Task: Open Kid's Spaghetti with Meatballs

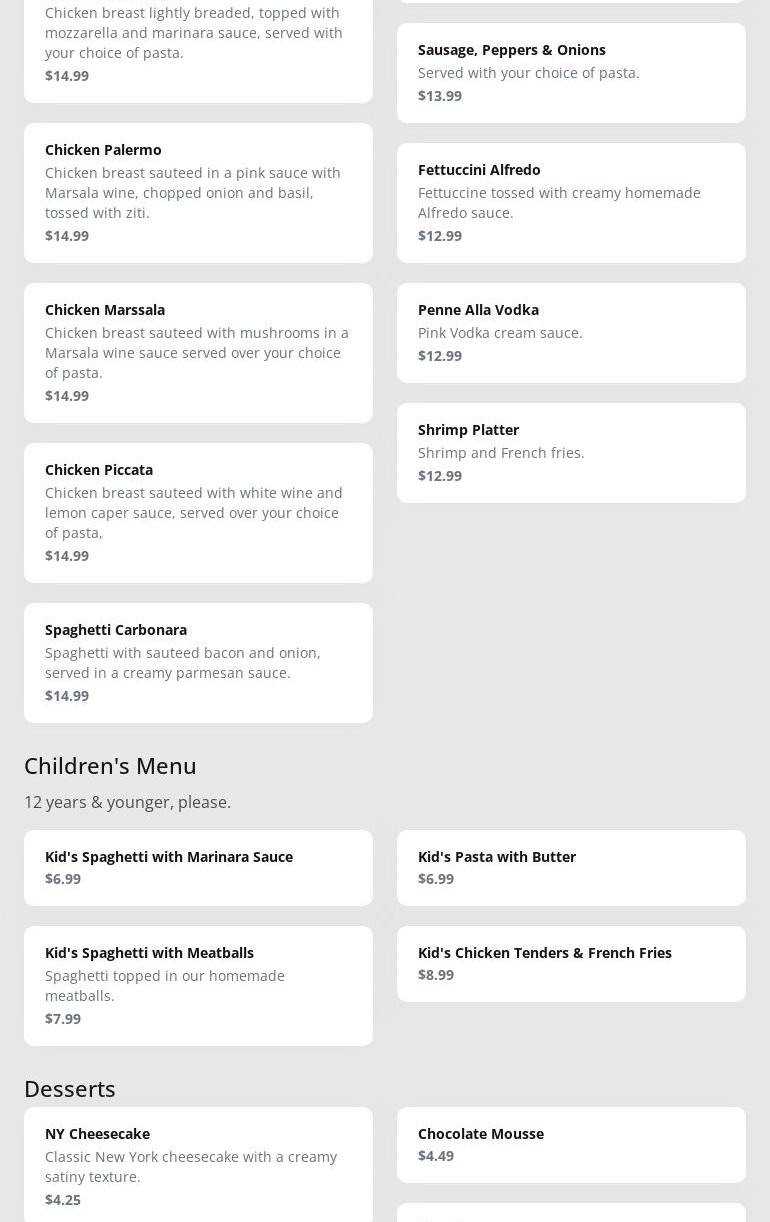Action: (x=198, y=985)
